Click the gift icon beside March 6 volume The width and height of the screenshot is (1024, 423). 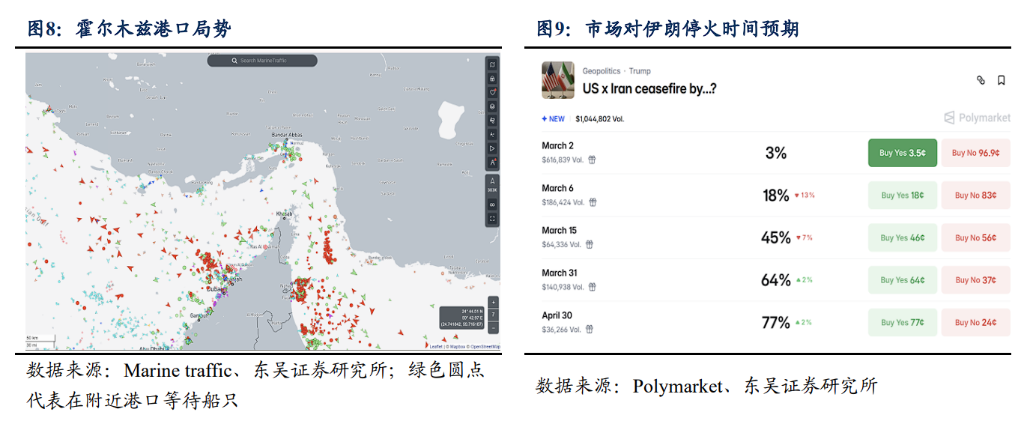pyautogui.click(x=592, y=202)
